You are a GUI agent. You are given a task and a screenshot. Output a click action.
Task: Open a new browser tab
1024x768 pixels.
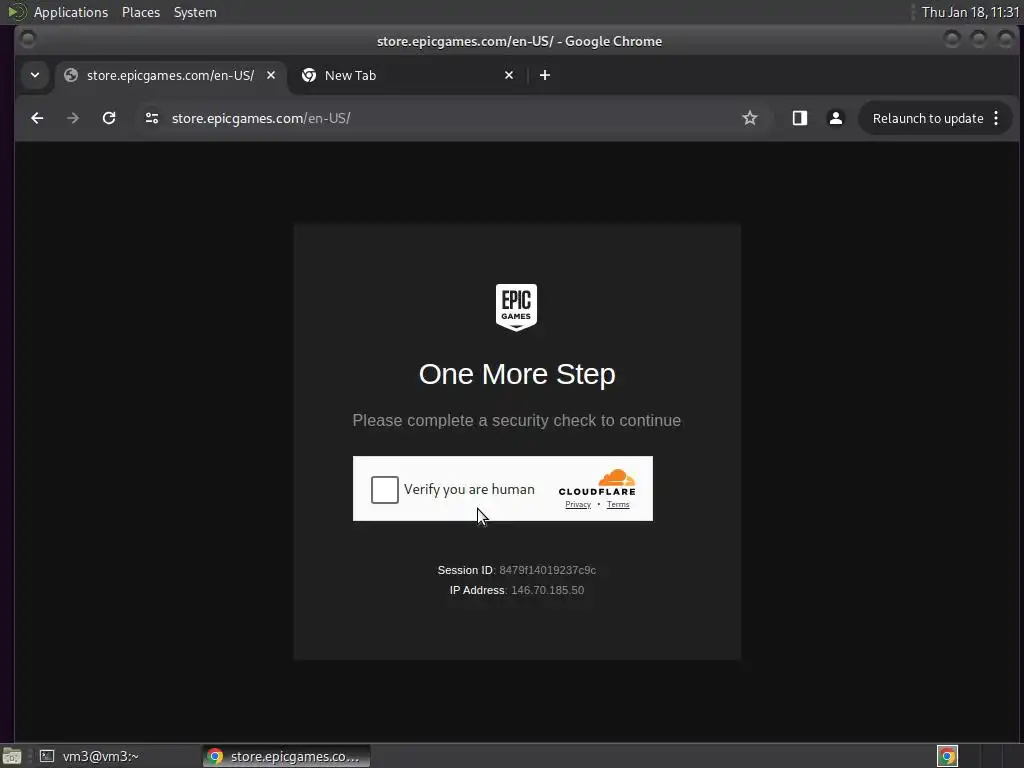coord(545,75)
